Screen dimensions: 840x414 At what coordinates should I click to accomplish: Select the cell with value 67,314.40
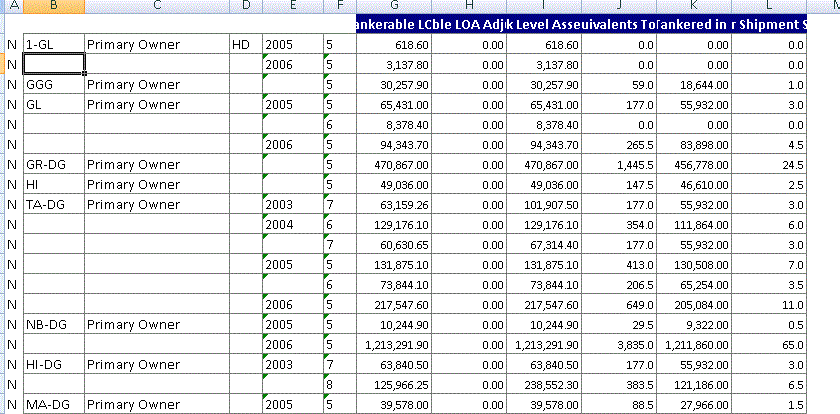[544, 244]
